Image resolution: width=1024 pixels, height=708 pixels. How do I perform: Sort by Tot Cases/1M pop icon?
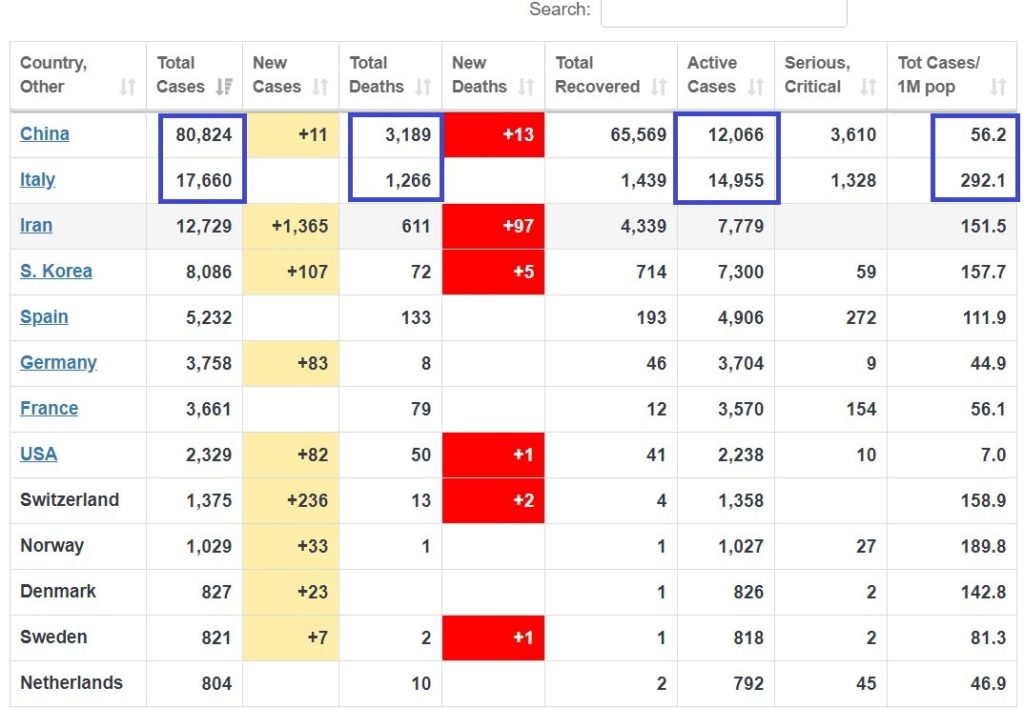pyautogui.click(x=998, y=87)
